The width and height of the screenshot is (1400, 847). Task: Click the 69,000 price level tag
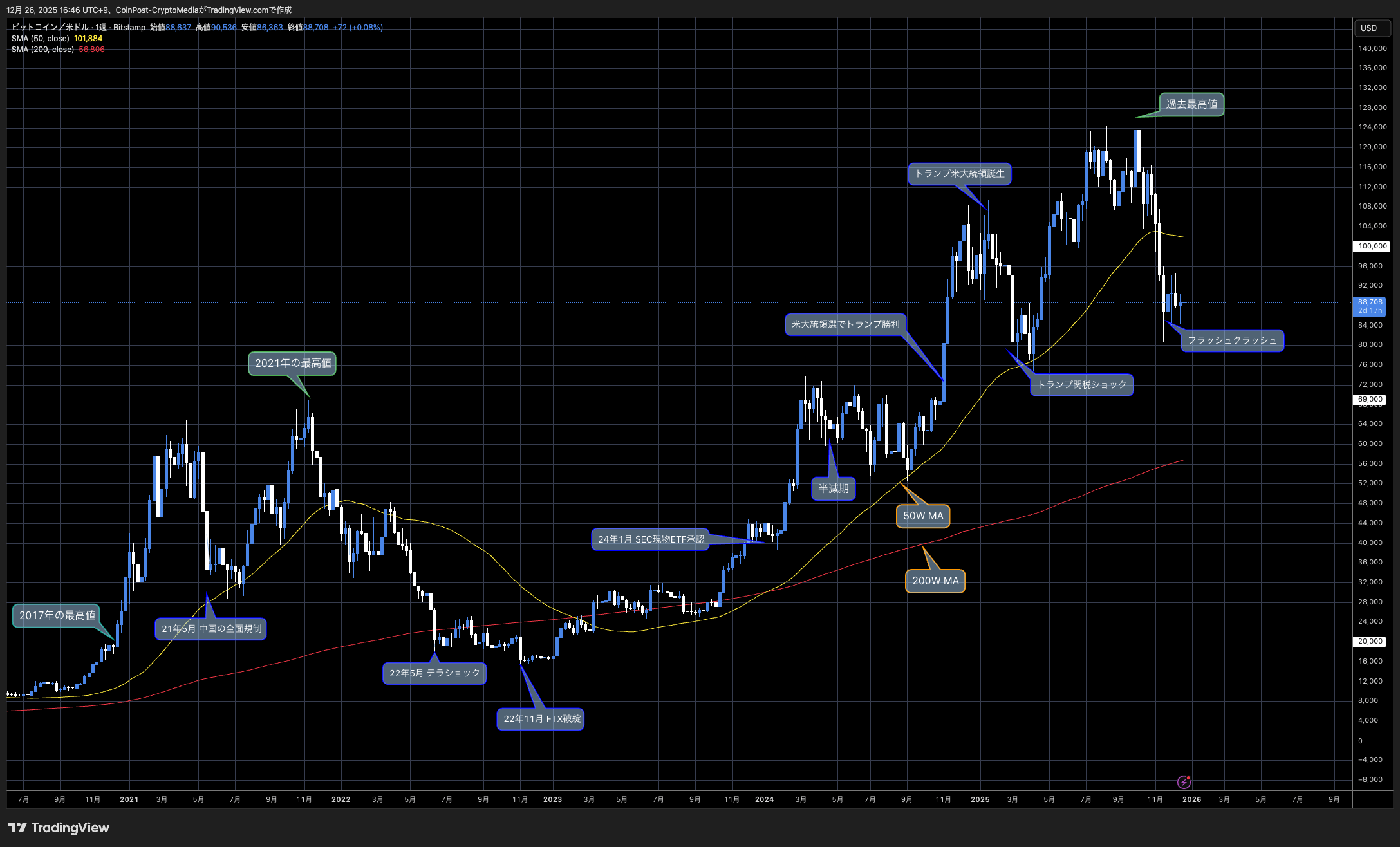point(1370,400)
